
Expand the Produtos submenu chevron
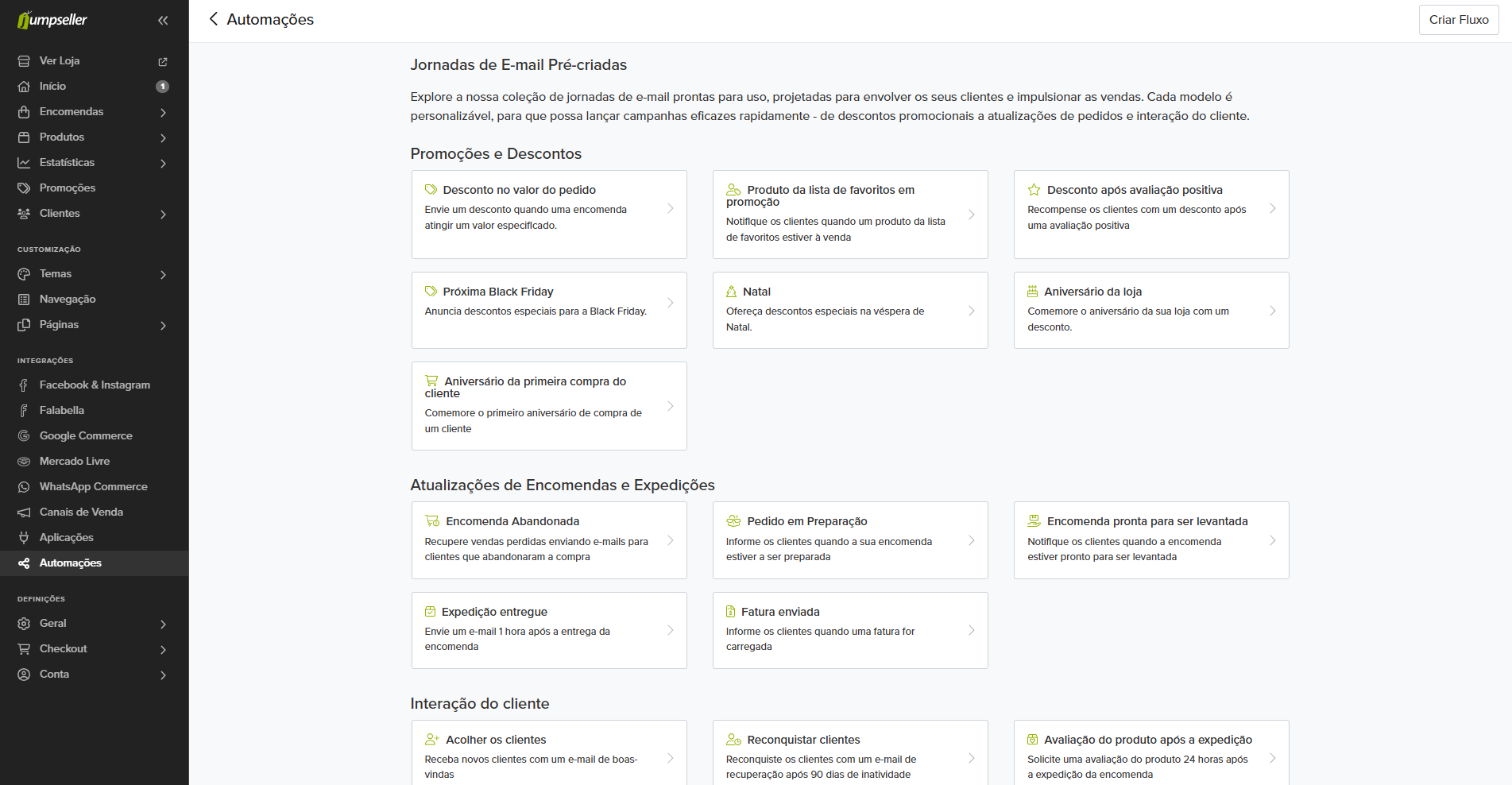(x=163, y=138)
